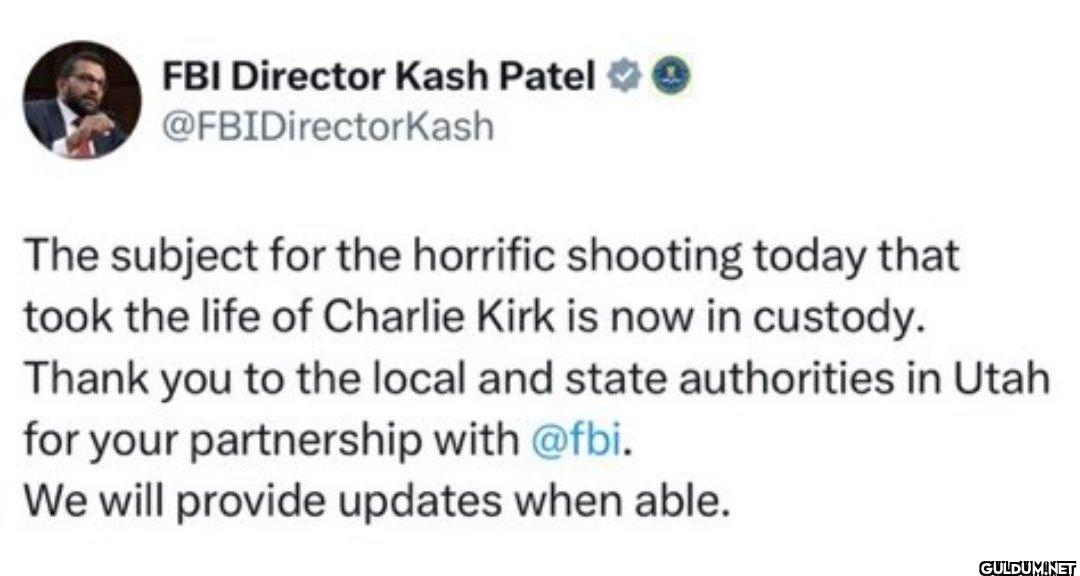This screenshot has width=1080, height=576.
Task: Click the tweet line starting "The subject for"
Action: 490,257
